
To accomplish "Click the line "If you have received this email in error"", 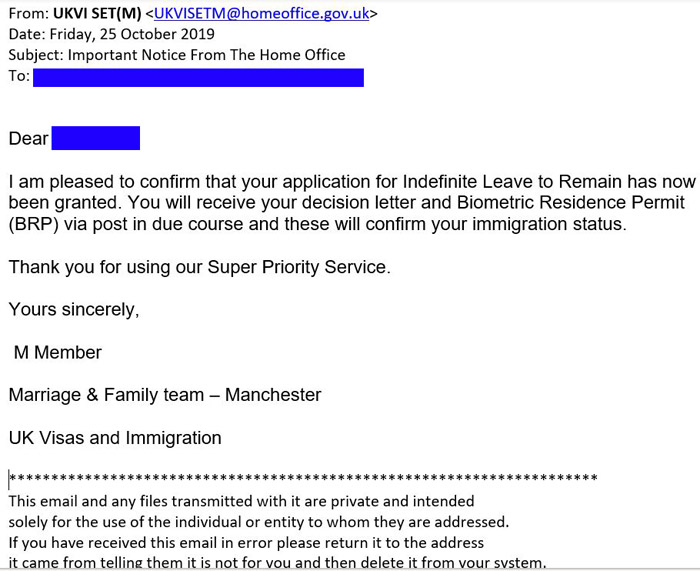I will click(x=246, y=542).
